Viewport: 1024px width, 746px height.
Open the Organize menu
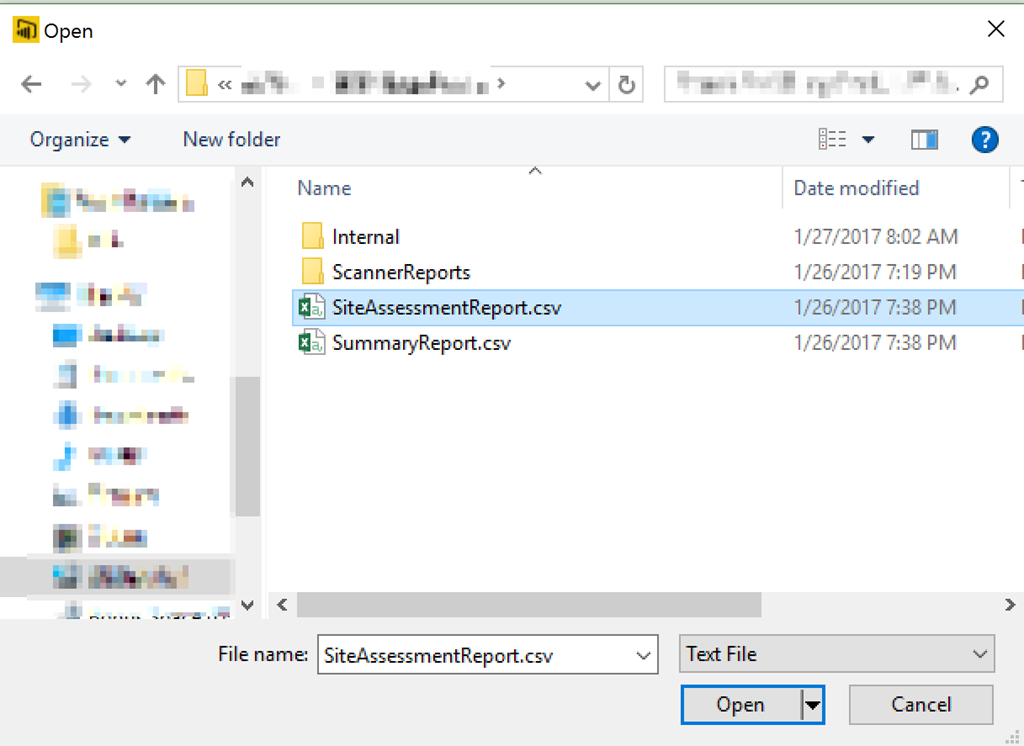tap(80, 140)
